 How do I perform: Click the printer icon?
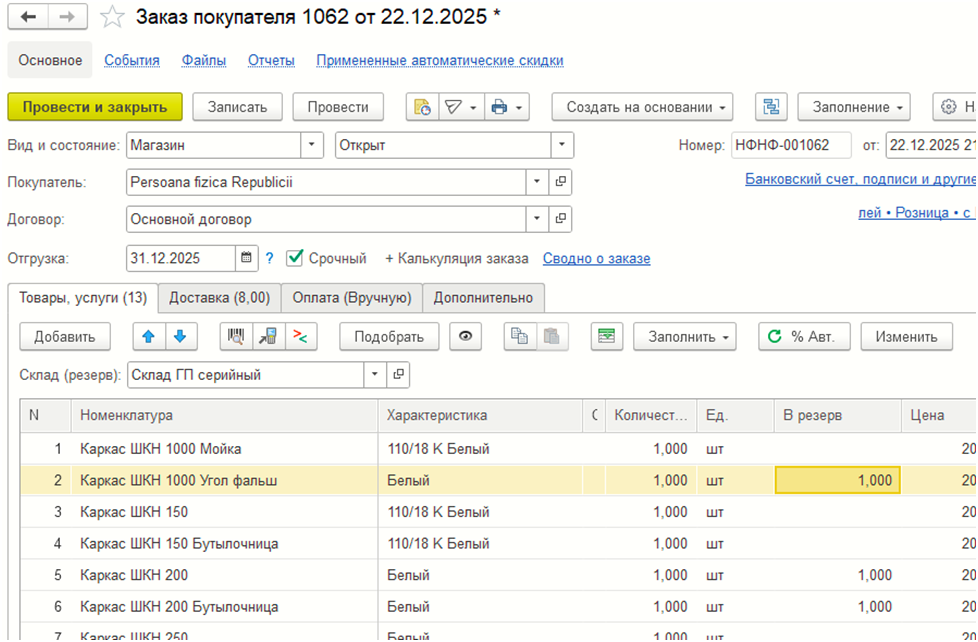tap(499, 107)
